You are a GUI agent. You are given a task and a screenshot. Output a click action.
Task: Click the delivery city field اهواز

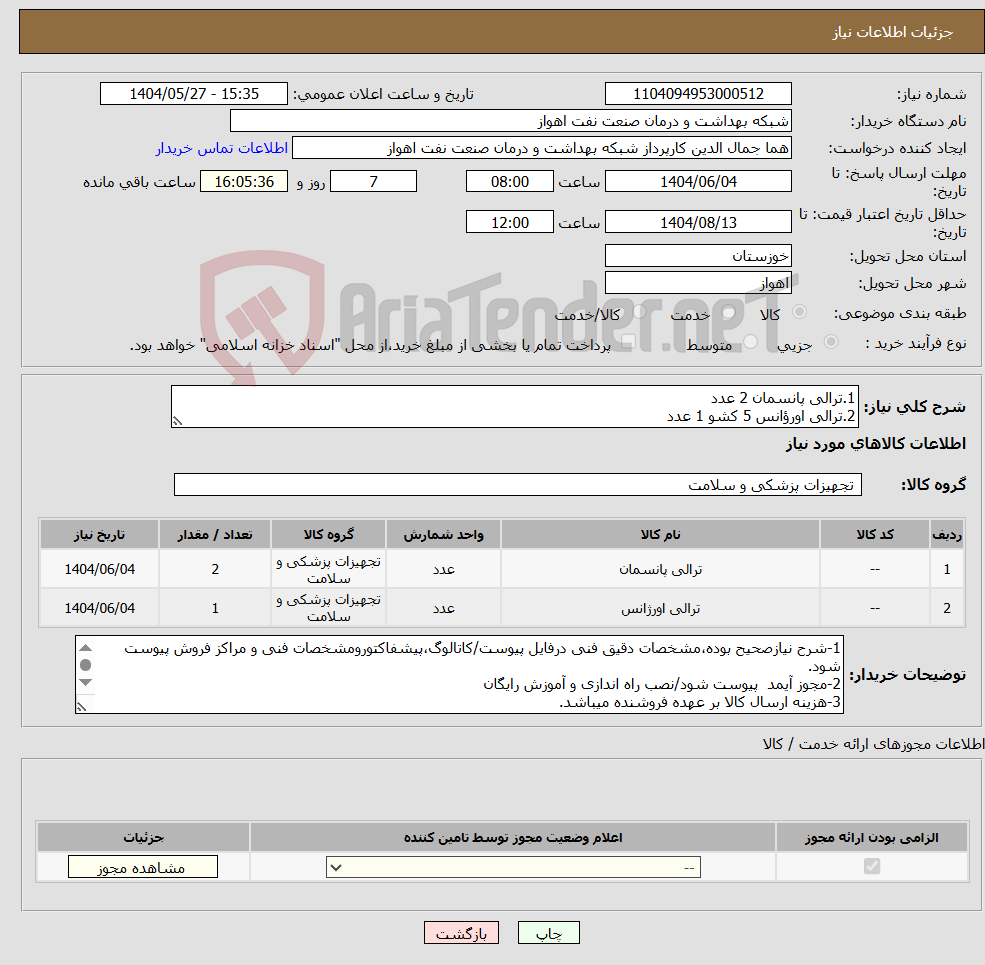click(698, 283)
